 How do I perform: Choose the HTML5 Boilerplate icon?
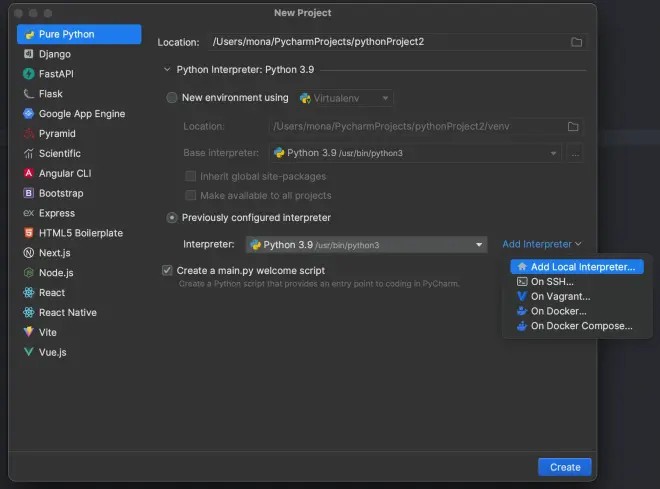pos(29,233)
